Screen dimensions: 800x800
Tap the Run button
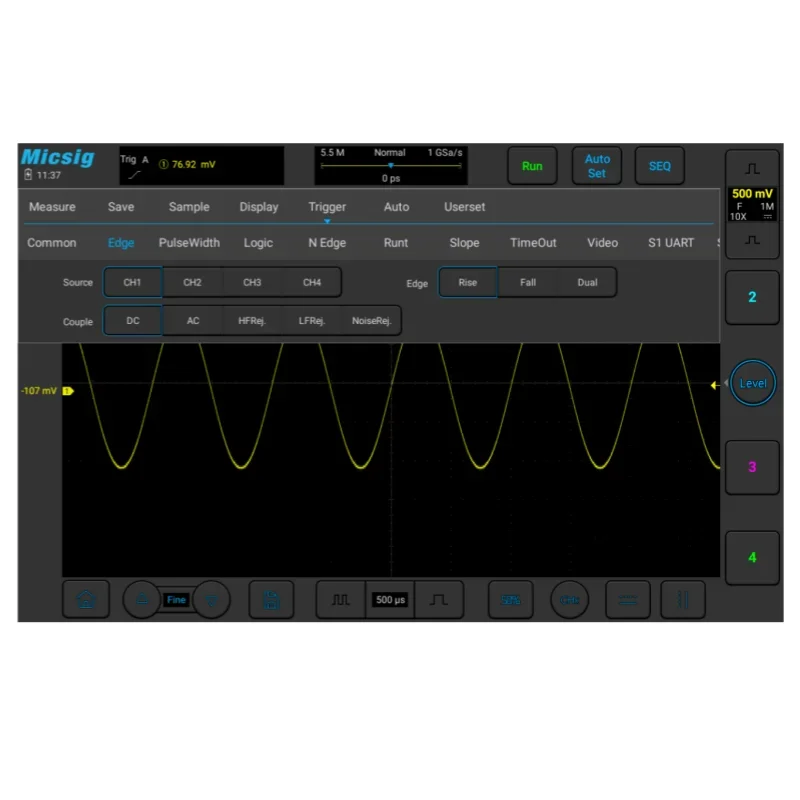pos(532,166)
